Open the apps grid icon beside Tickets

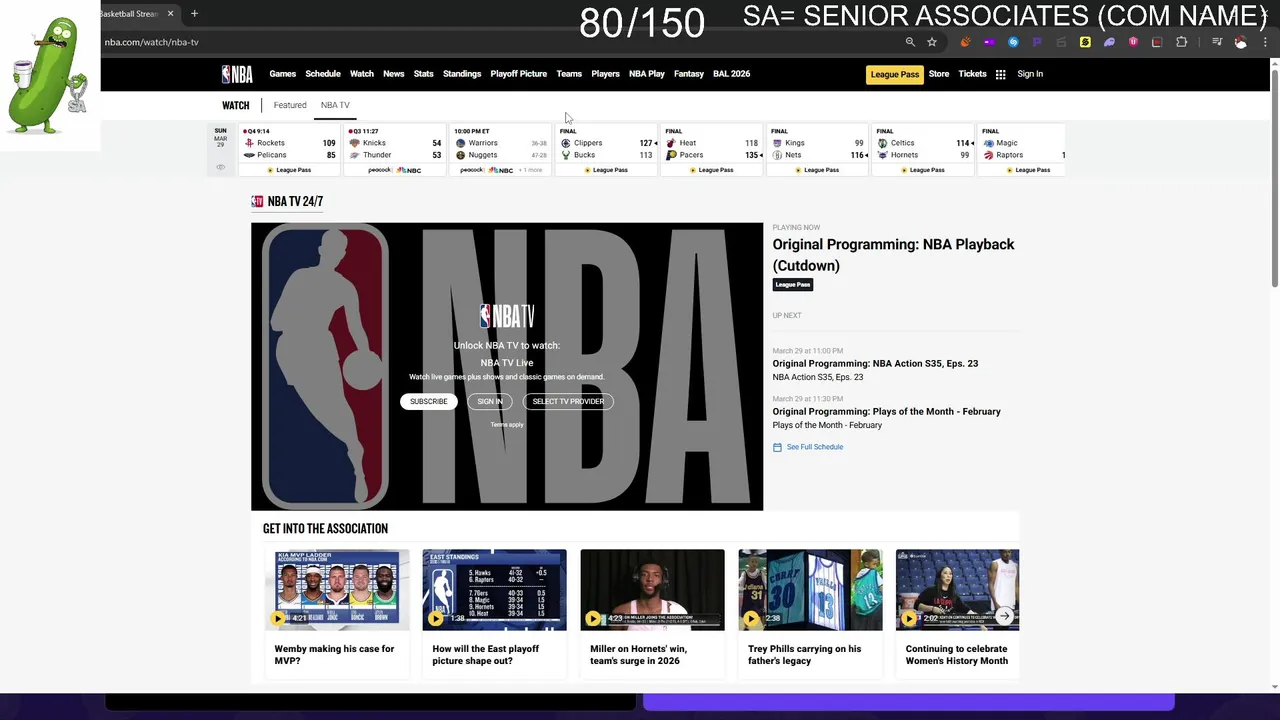click(1000, 74)
